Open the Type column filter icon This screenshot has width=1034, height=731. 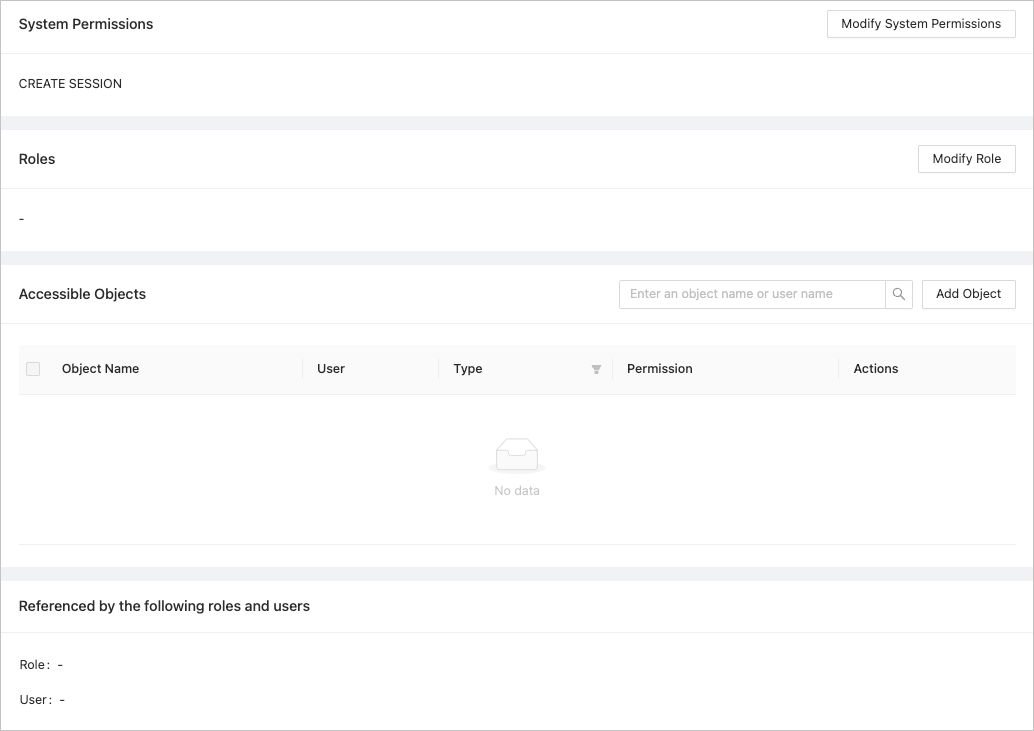coord(596,369)
